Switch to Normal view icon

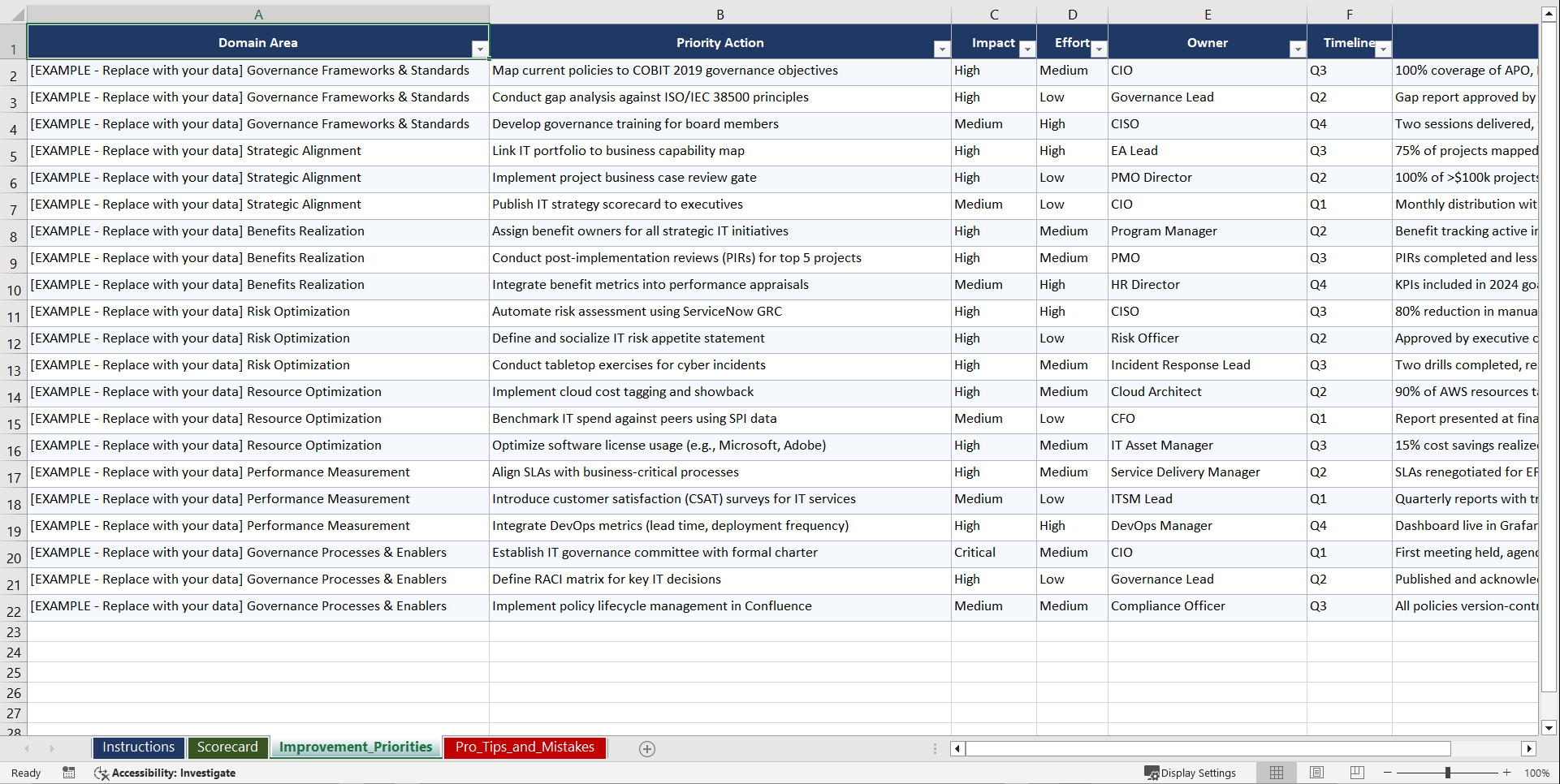(1276, 773)
